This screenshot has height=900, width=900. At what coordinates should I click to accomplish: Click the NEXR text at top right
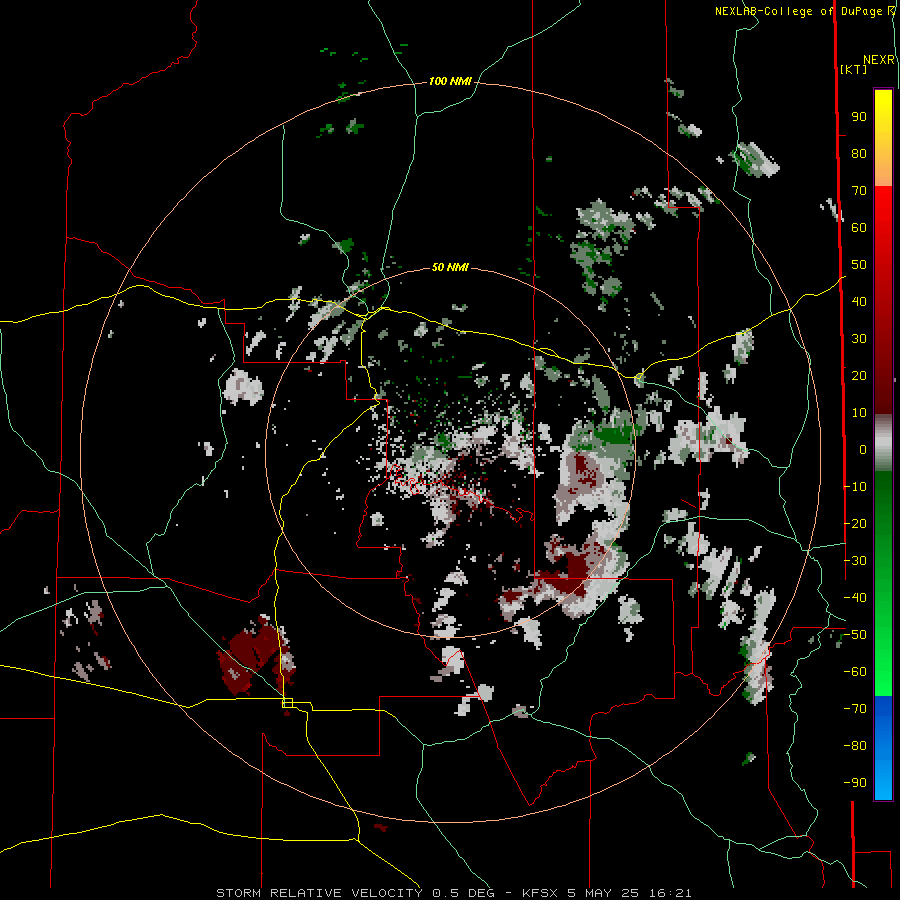pos(879,60)
